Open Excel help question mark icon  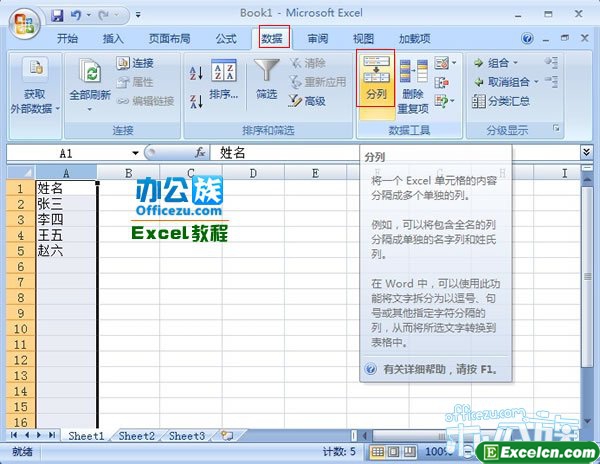pyautogui.click(x=527, y=38)
